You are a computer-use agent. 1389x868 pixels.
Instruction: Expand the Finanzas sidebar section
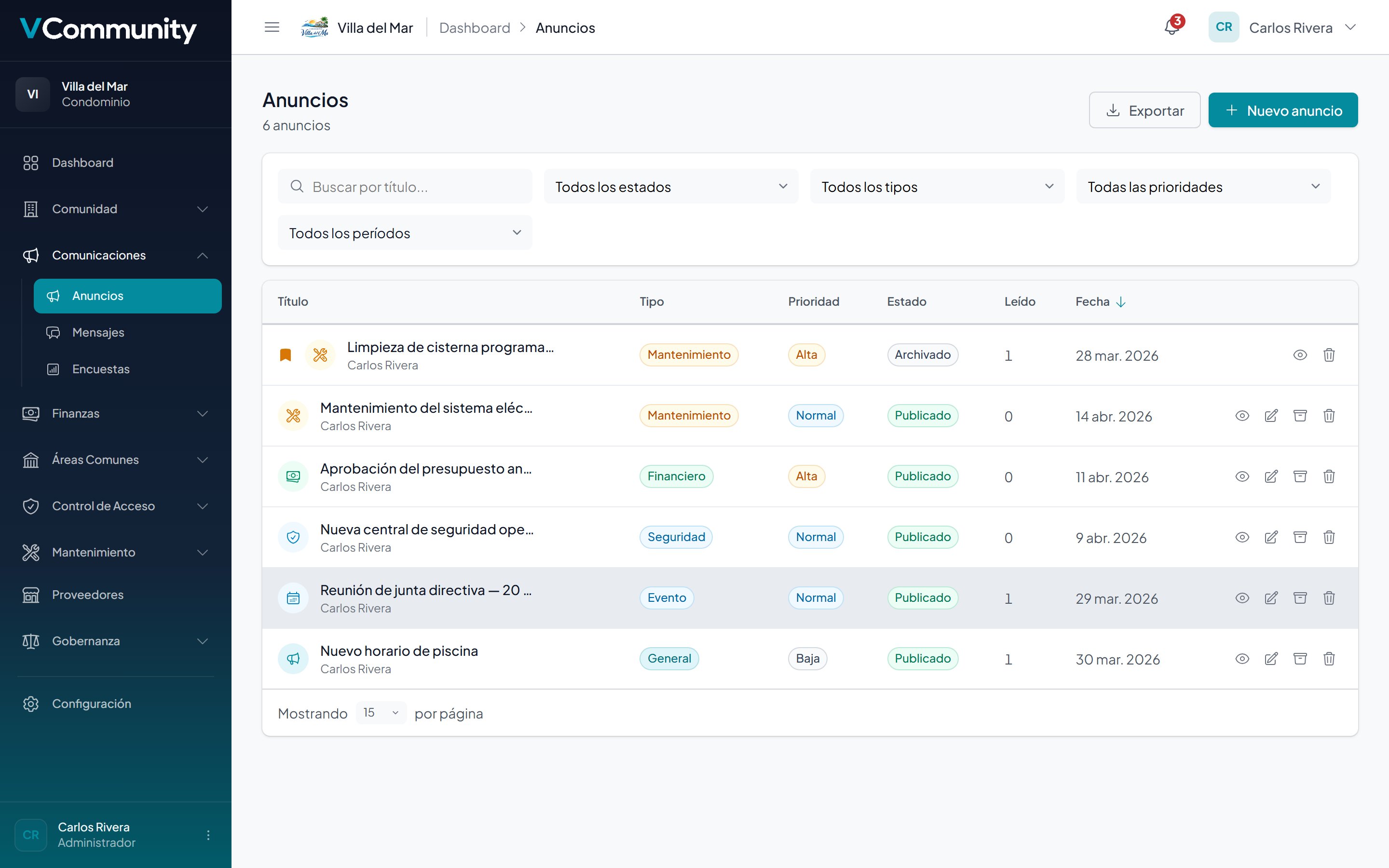[115, 413]
